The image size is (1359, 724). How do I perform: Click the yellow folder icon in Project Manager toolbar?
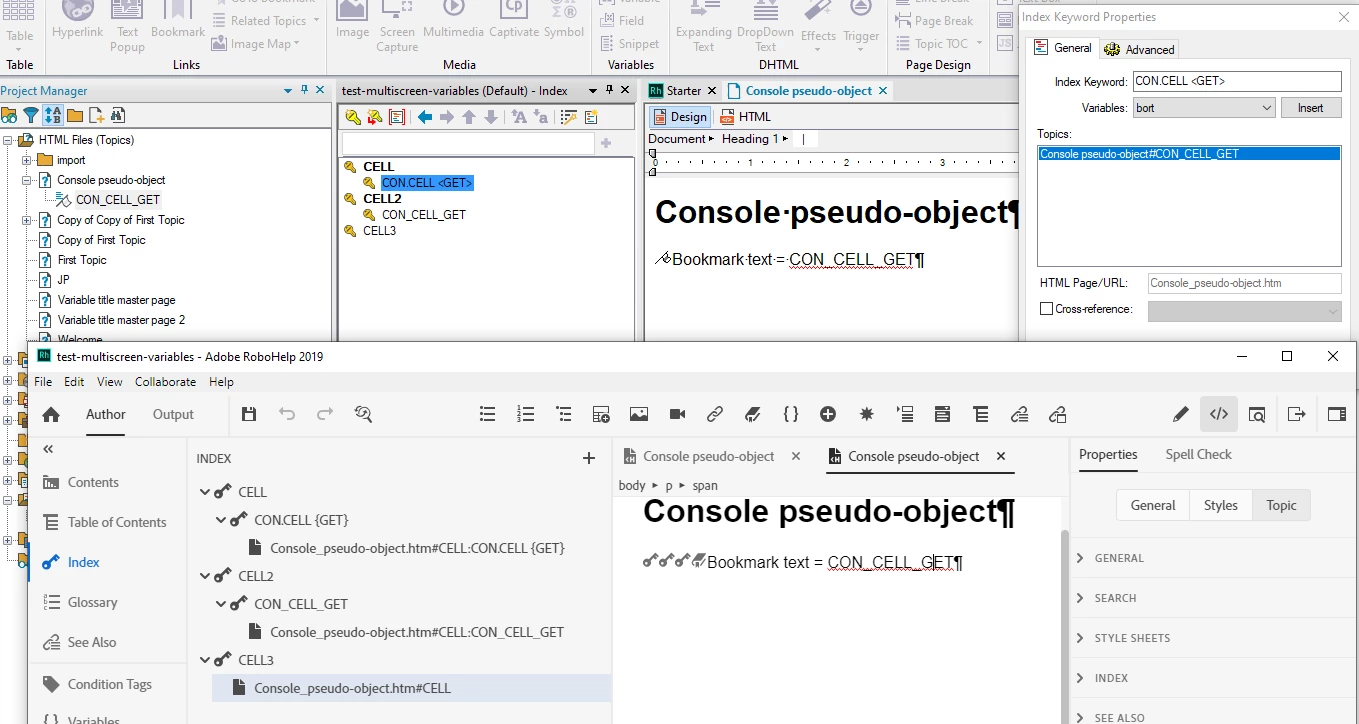(x=75, y=115)
